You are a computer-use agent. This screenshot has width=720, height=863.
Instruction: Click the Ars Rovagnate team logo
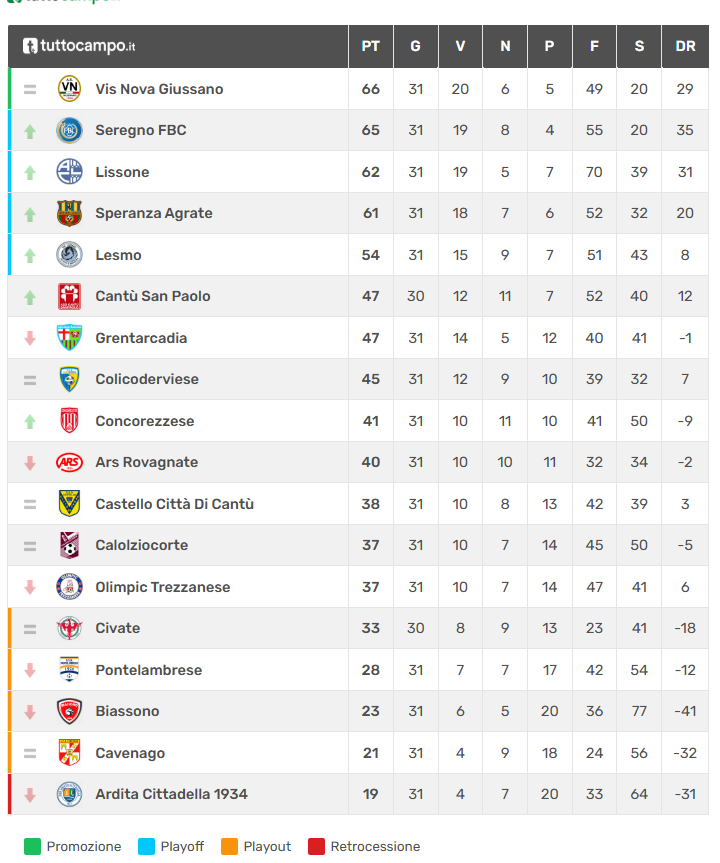coord(69,462)
